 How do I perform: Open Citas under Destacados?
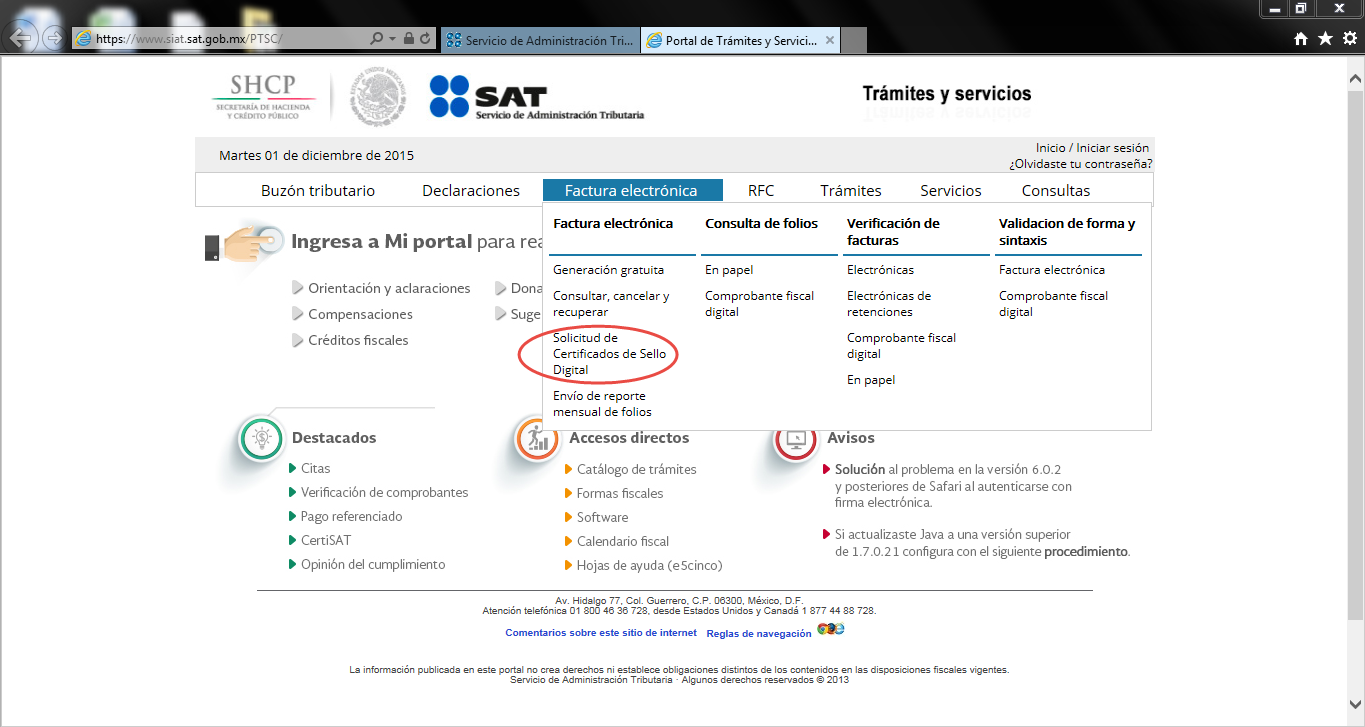pyautogui.click(x=315, y=468)
